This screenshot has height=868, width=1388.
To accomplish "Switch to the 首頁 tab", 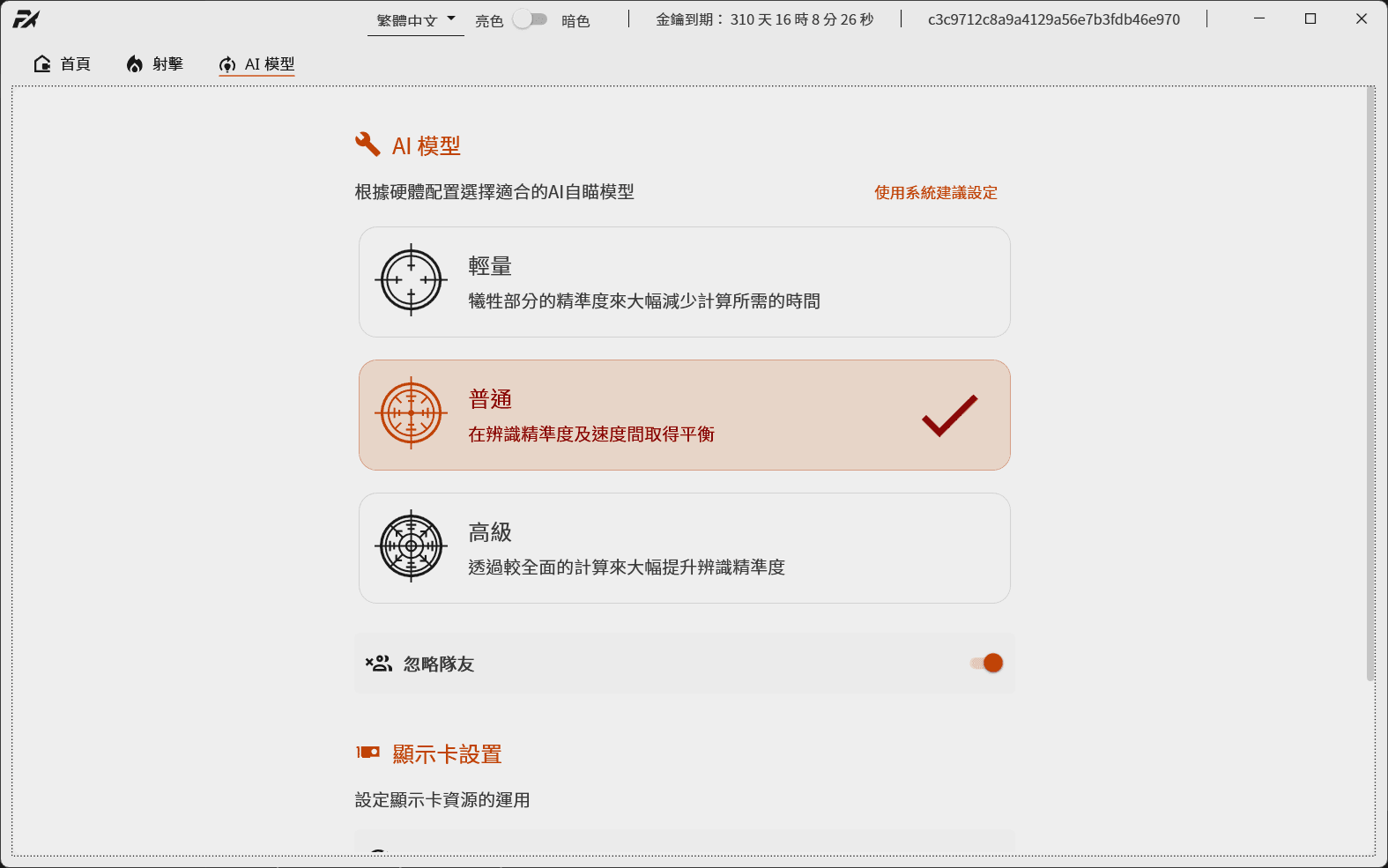I will point(63,63).
